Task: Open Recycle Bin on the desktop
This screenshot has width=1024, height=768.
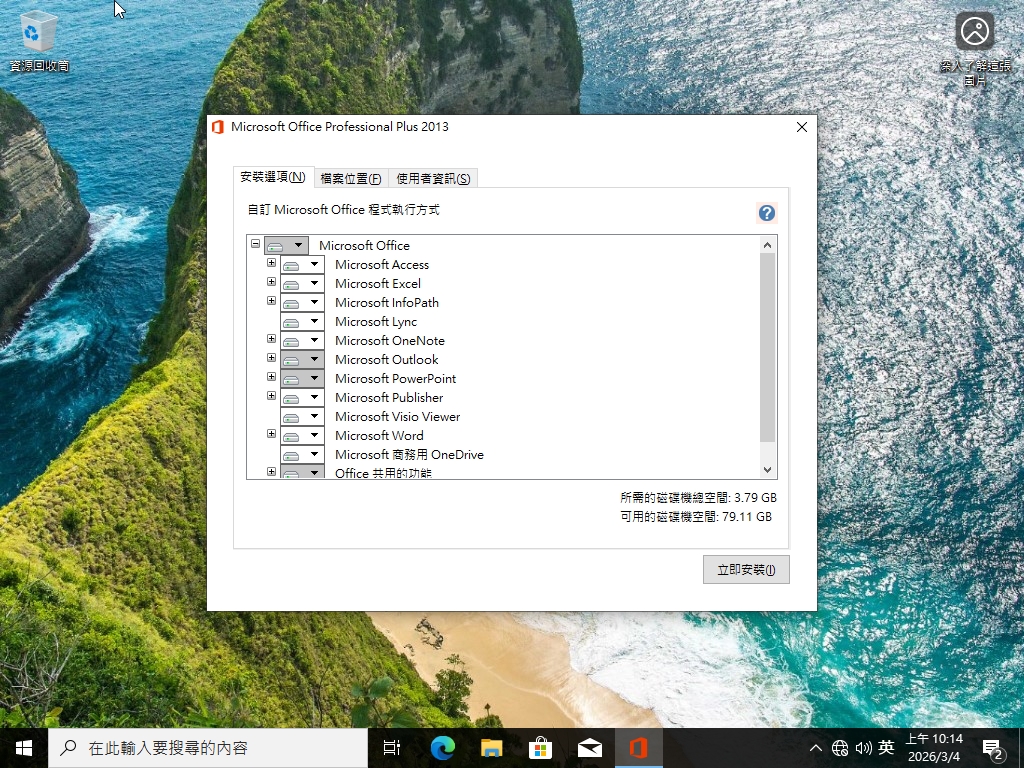Action: coord(38,40)
